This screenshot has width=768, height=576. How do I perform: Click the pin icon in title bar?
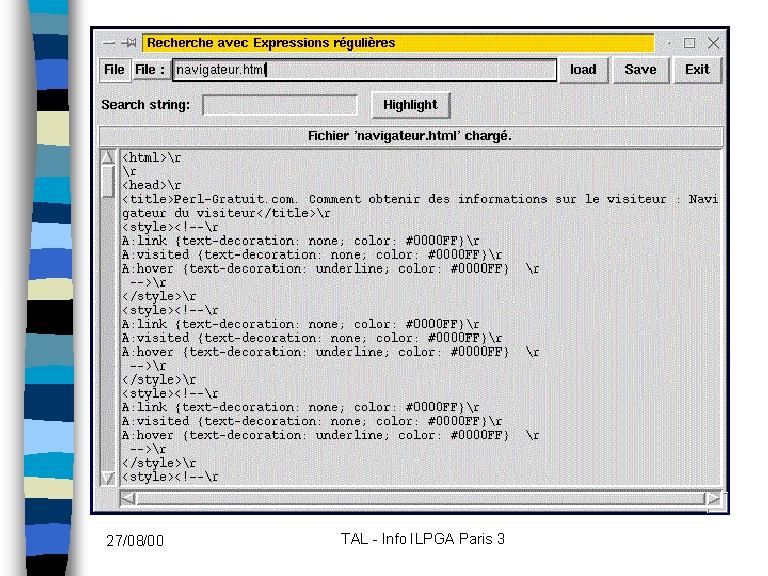tap(129, 43)
